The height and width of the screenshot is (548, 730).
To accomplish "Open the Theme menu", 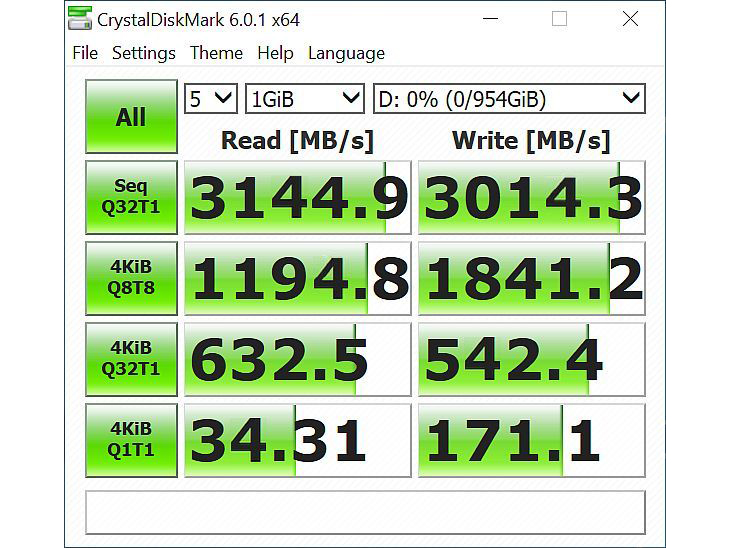I will (216, 53).
